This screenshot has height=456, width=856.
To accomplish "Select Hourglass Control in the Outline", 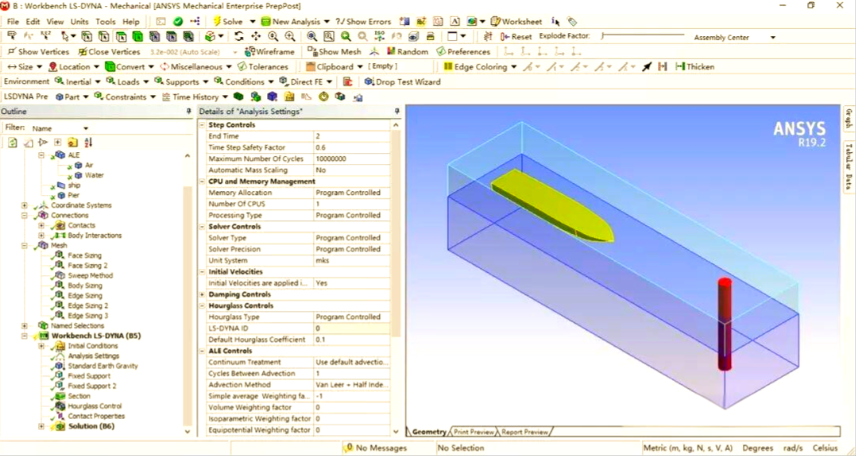I will click(94, 406).
